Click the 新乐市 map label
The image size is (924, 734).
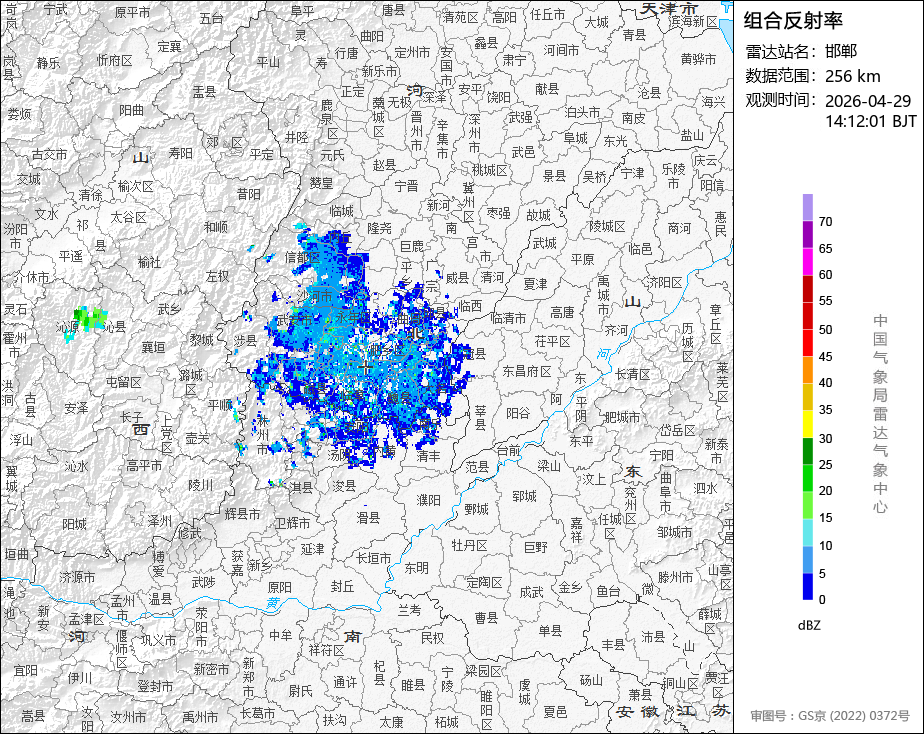(380, 71)
